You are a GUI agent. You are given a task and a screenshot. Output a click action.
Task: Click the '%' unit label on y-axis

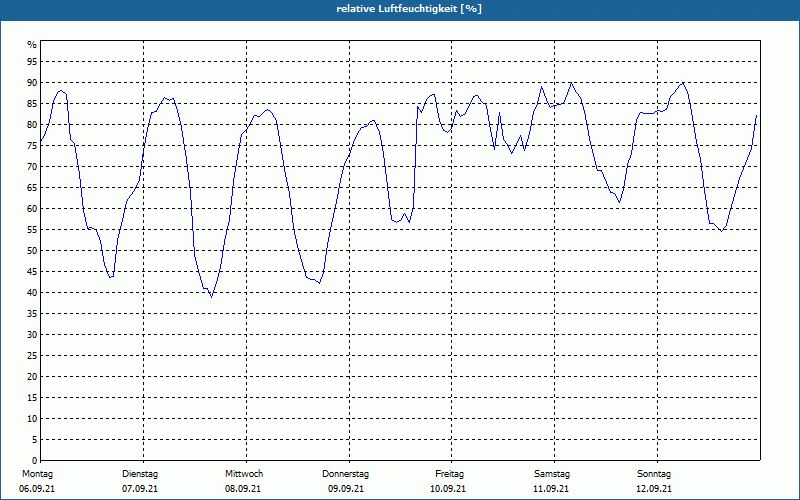32,45
